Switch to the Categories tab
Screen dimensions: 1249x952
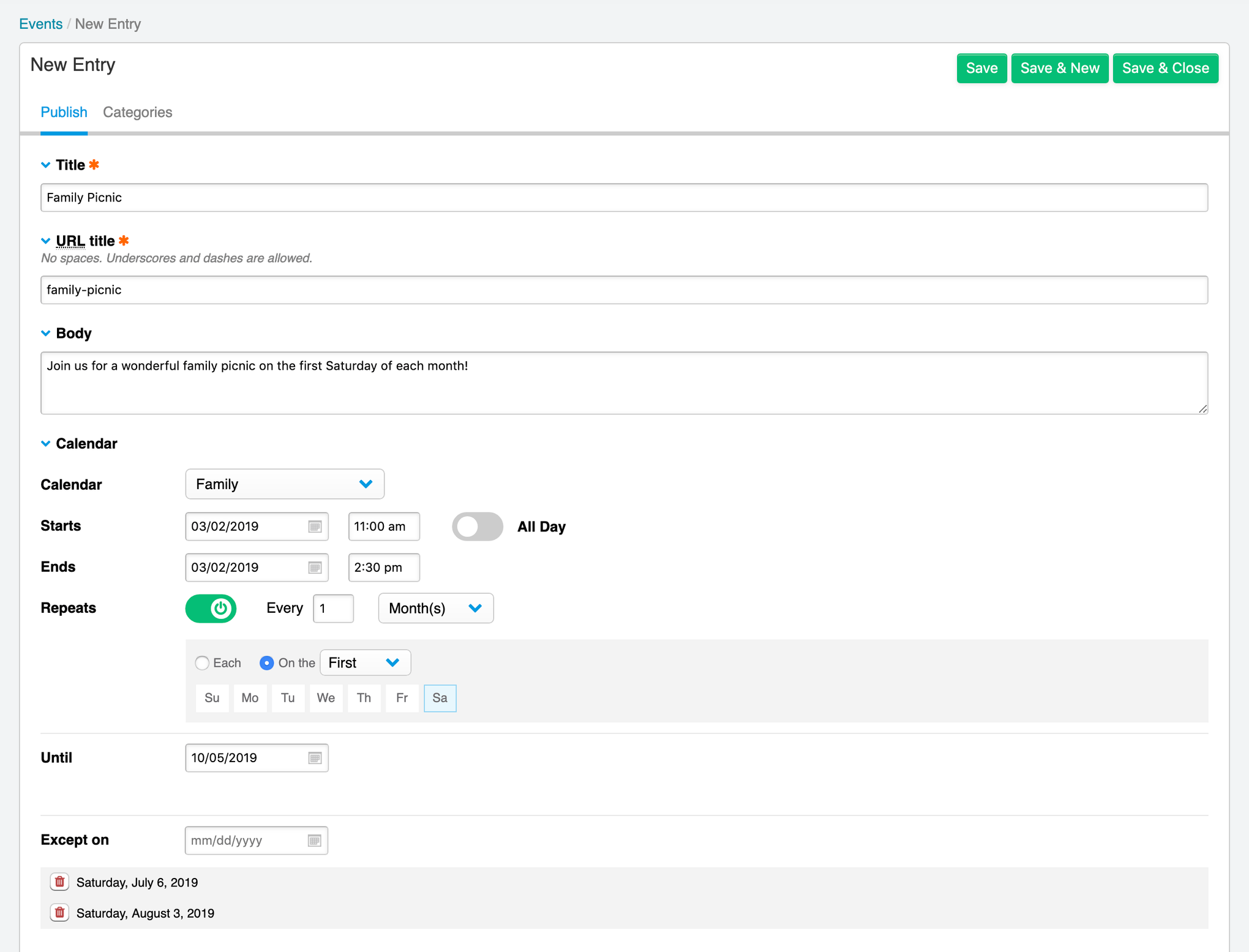(x=137, y=112)
